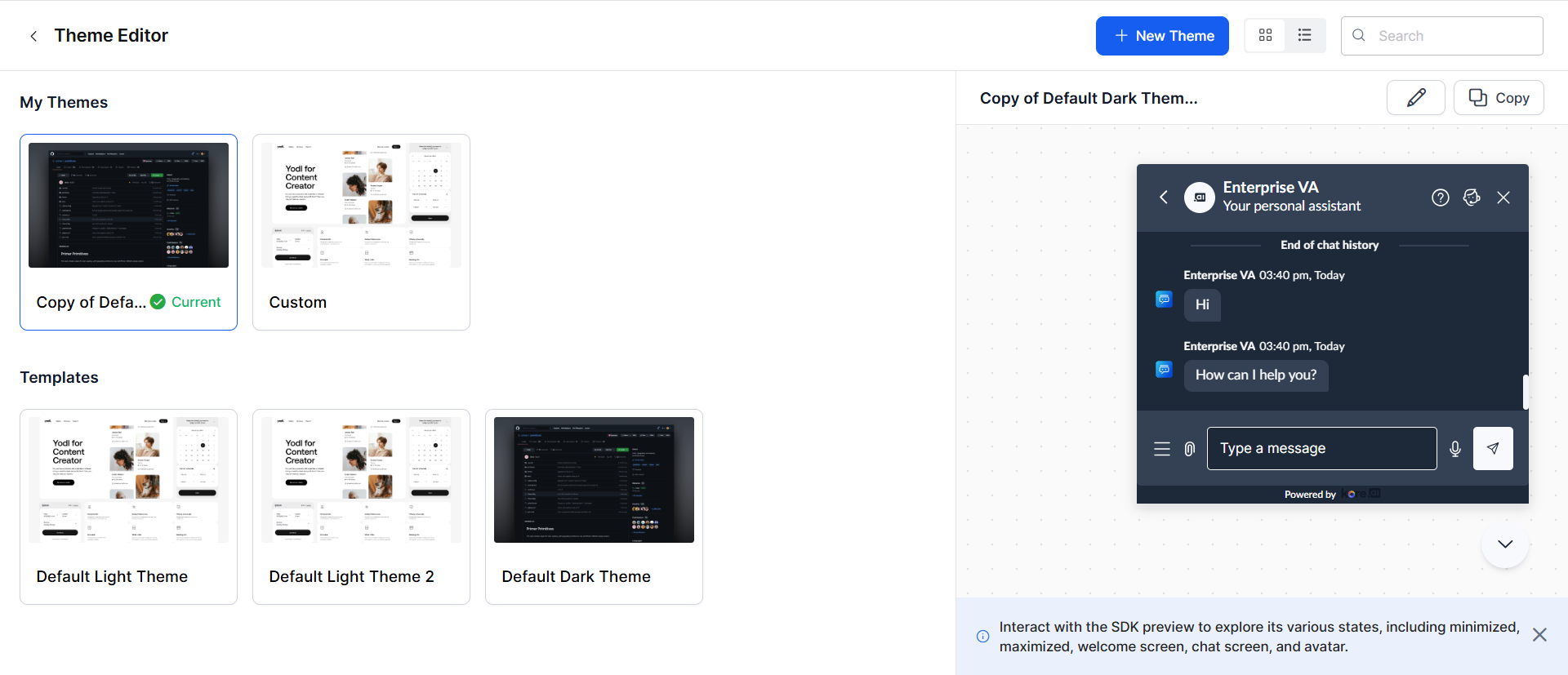Close the Enterprise VA chat window

[x=1503, y=198]
